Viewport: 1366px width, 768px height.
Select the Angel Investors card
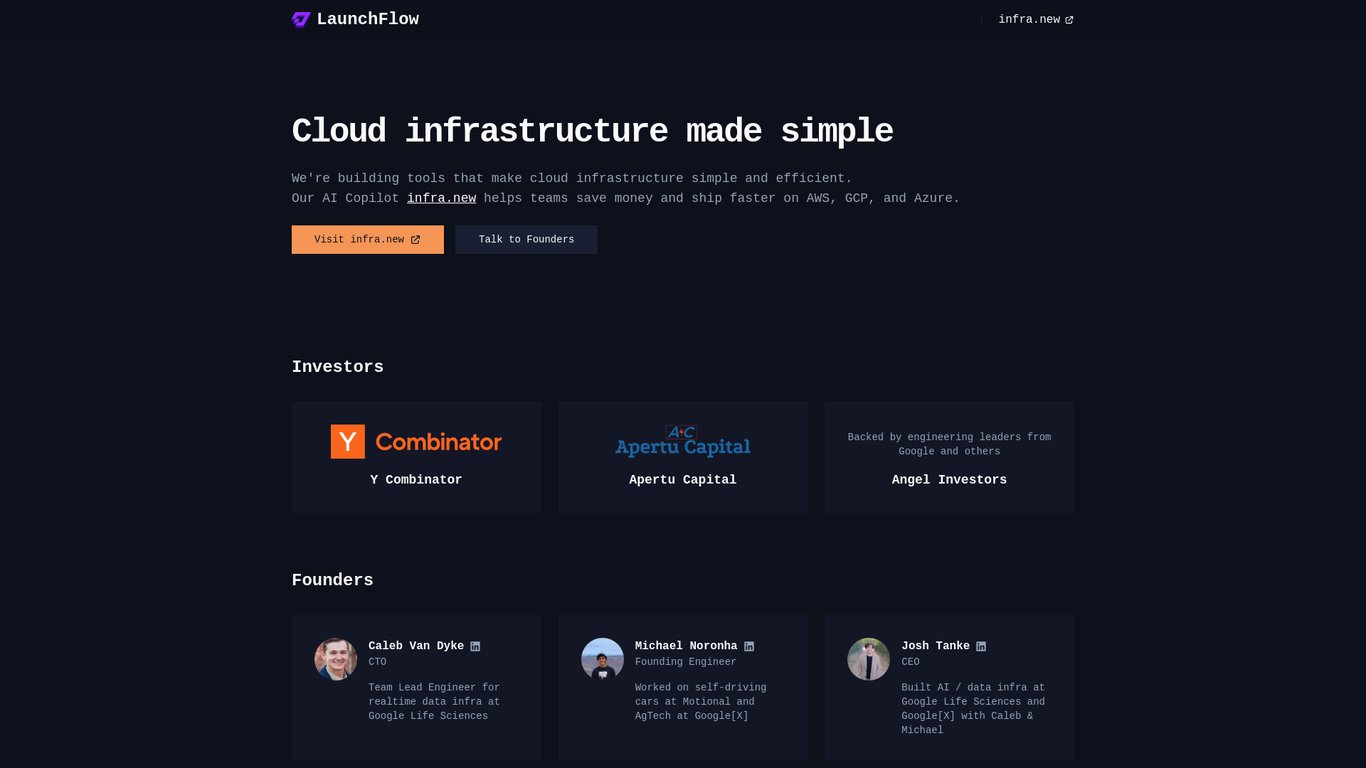pyautogui.click(x=949, y=457)
